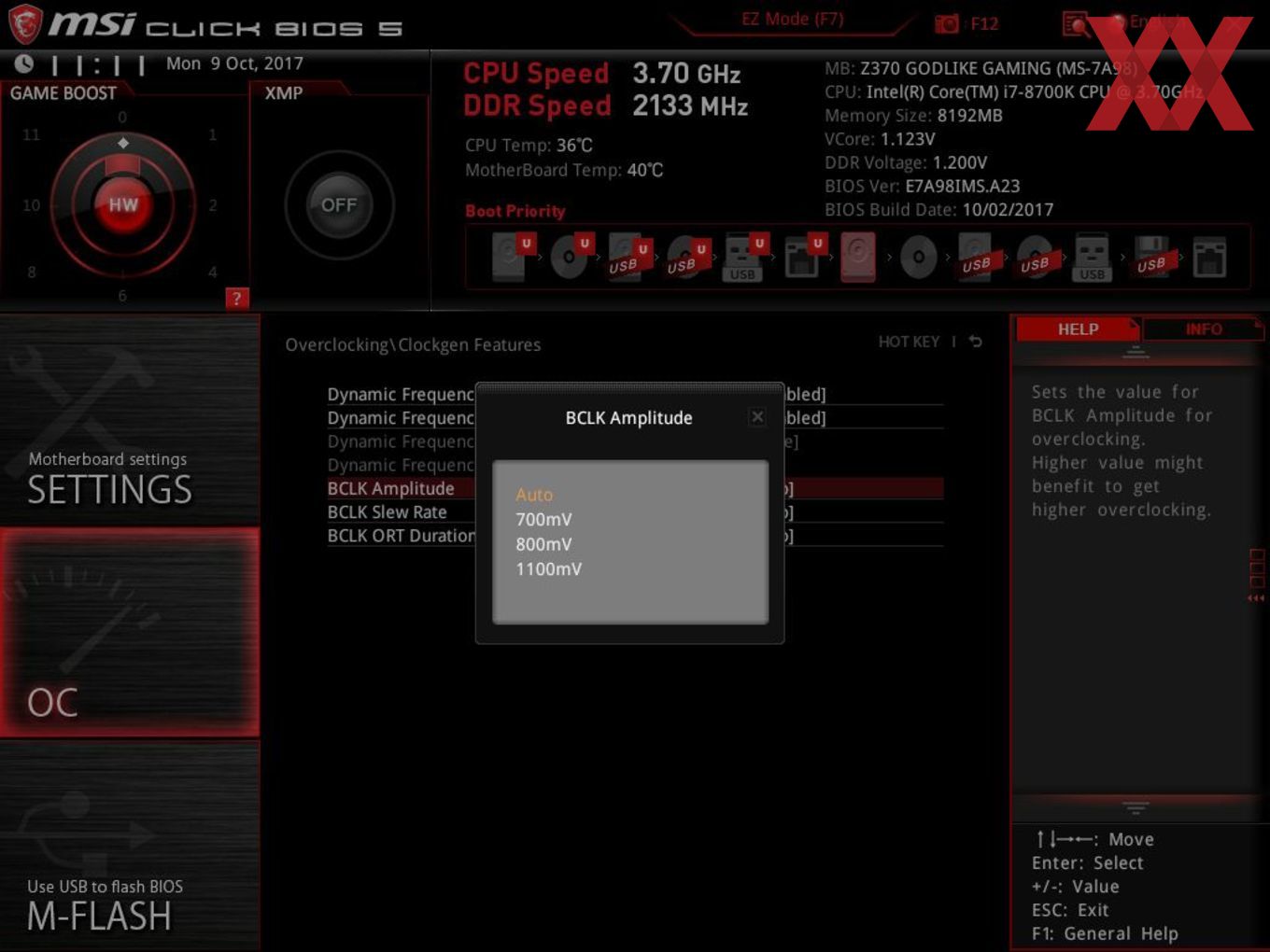
Task: Click Game Boost dial number 4
Action: coord(213,272)
